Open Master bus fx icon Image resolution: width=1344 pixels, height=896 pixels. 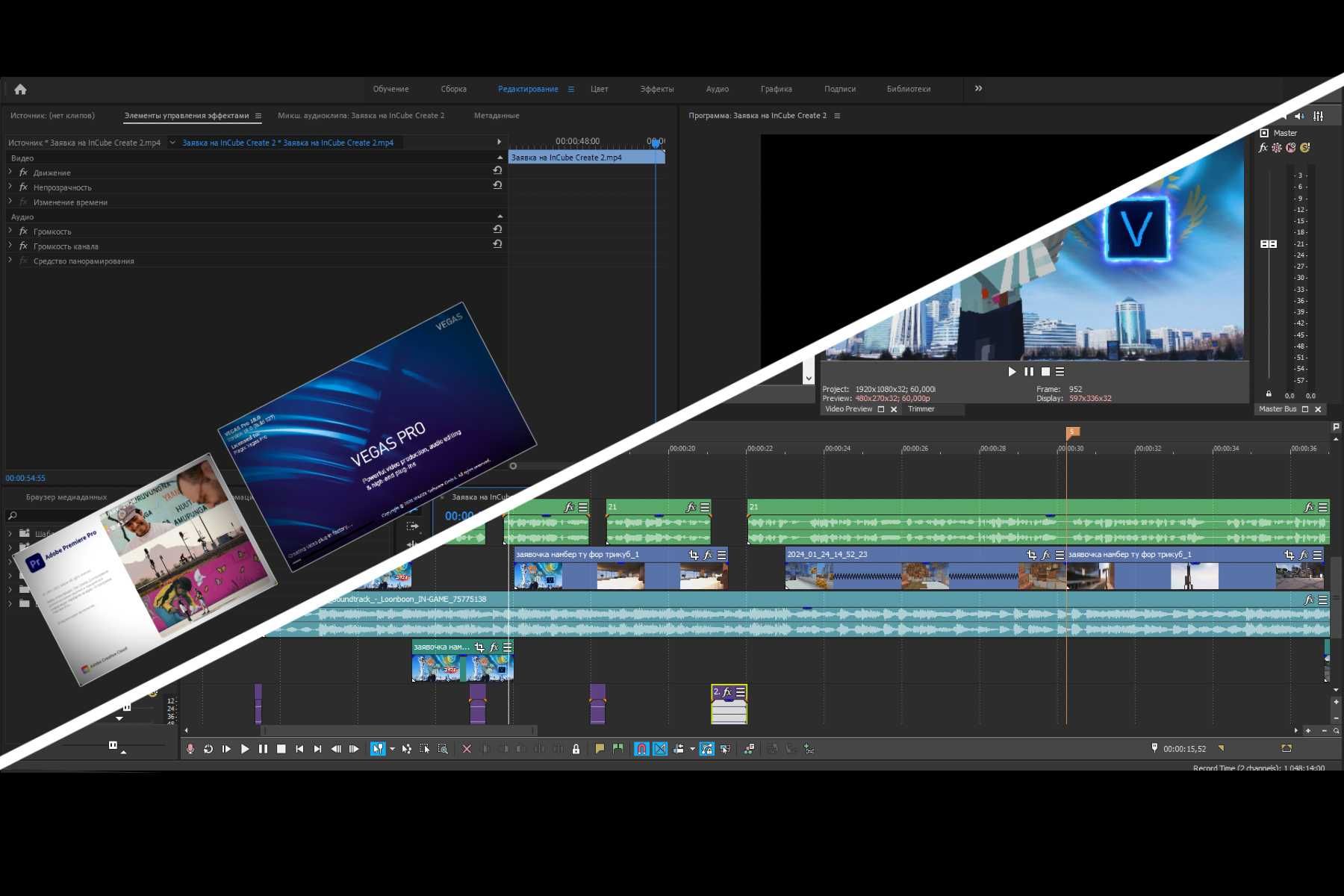[1263, 148]
